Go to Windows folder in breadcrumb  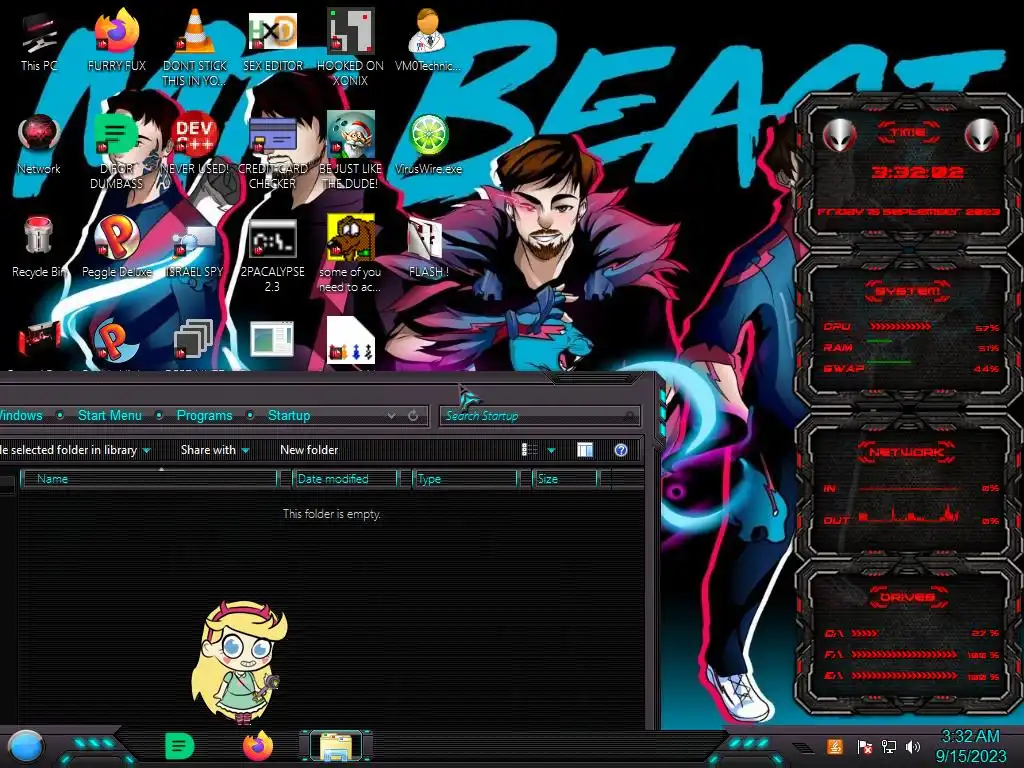[21, 415]
